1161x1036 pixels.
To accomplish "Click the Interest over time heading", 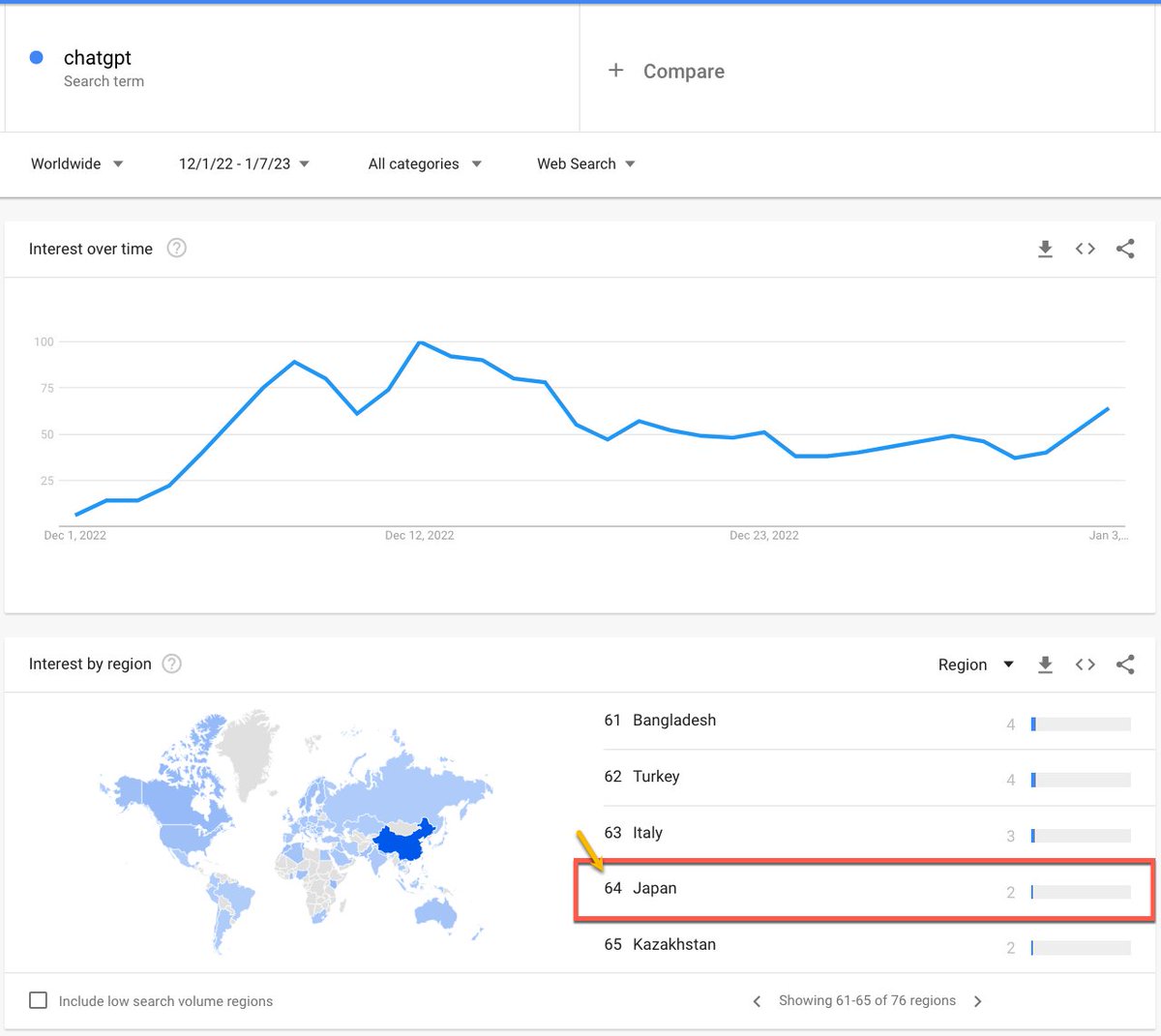I will [91, 249].
